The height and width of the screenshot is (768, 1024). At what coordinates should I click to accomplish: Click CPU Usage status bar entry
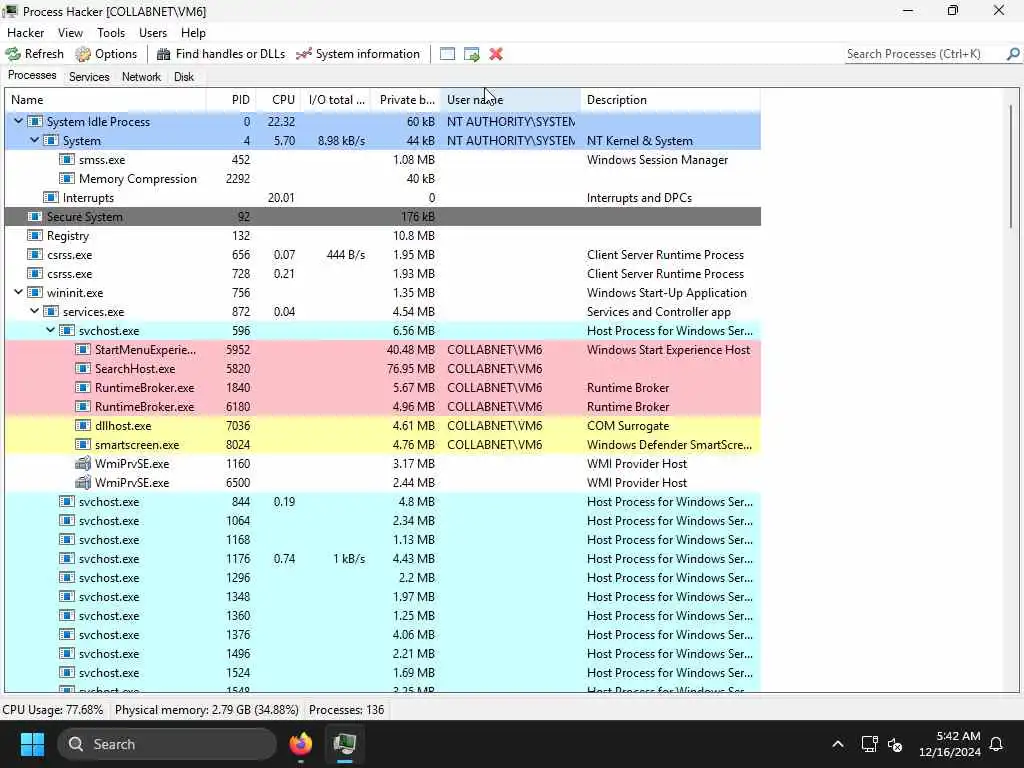click(53, 709)
